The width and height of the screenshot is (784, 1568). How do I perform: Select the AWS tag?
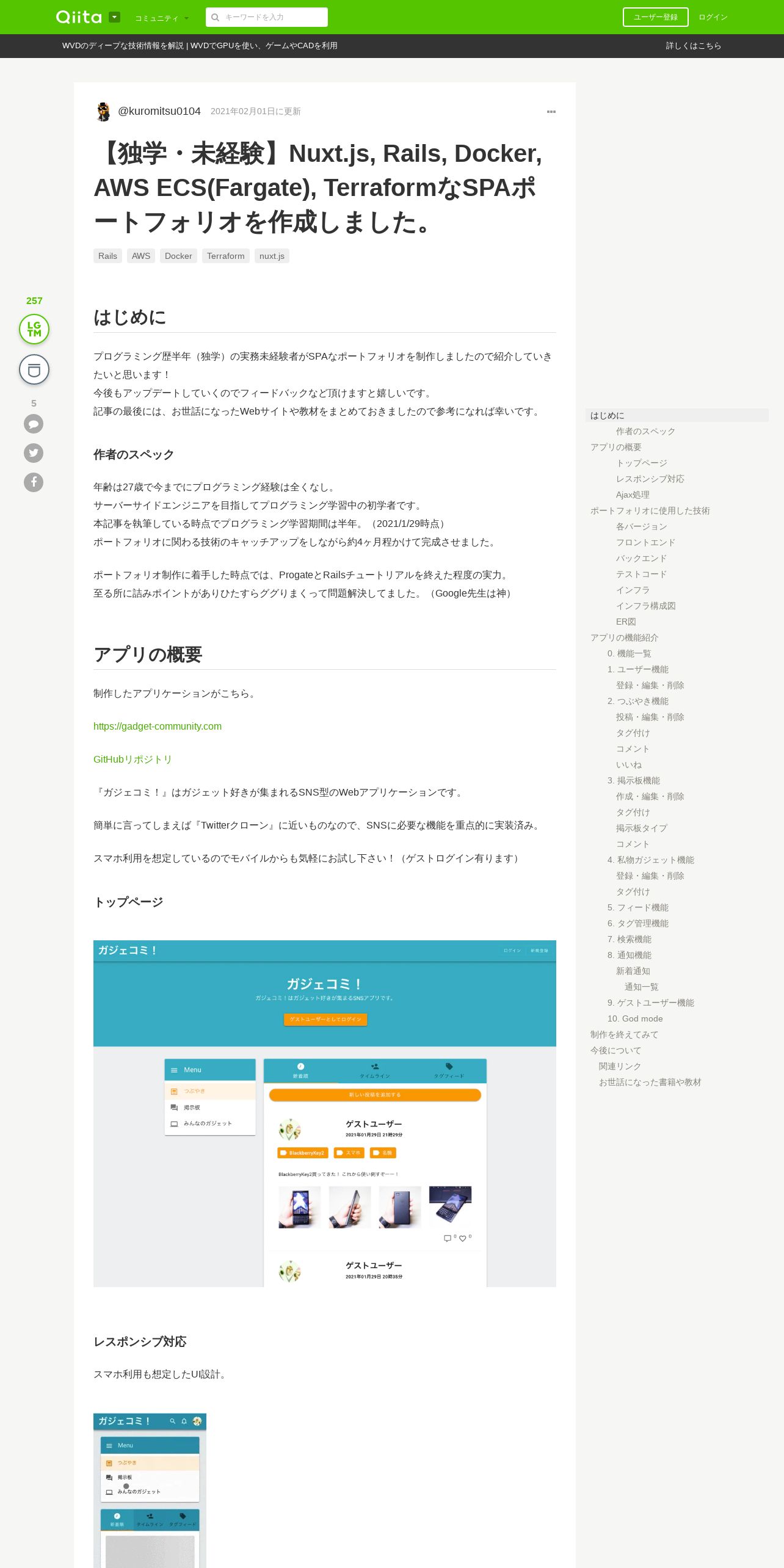point(141,256)
